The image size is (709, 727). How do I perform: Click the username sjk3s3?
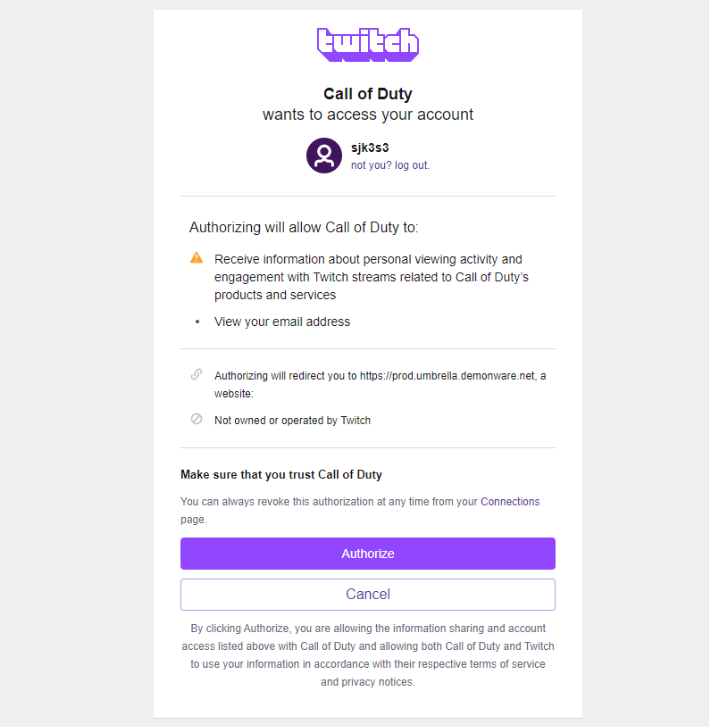click(x=370, y=148)
